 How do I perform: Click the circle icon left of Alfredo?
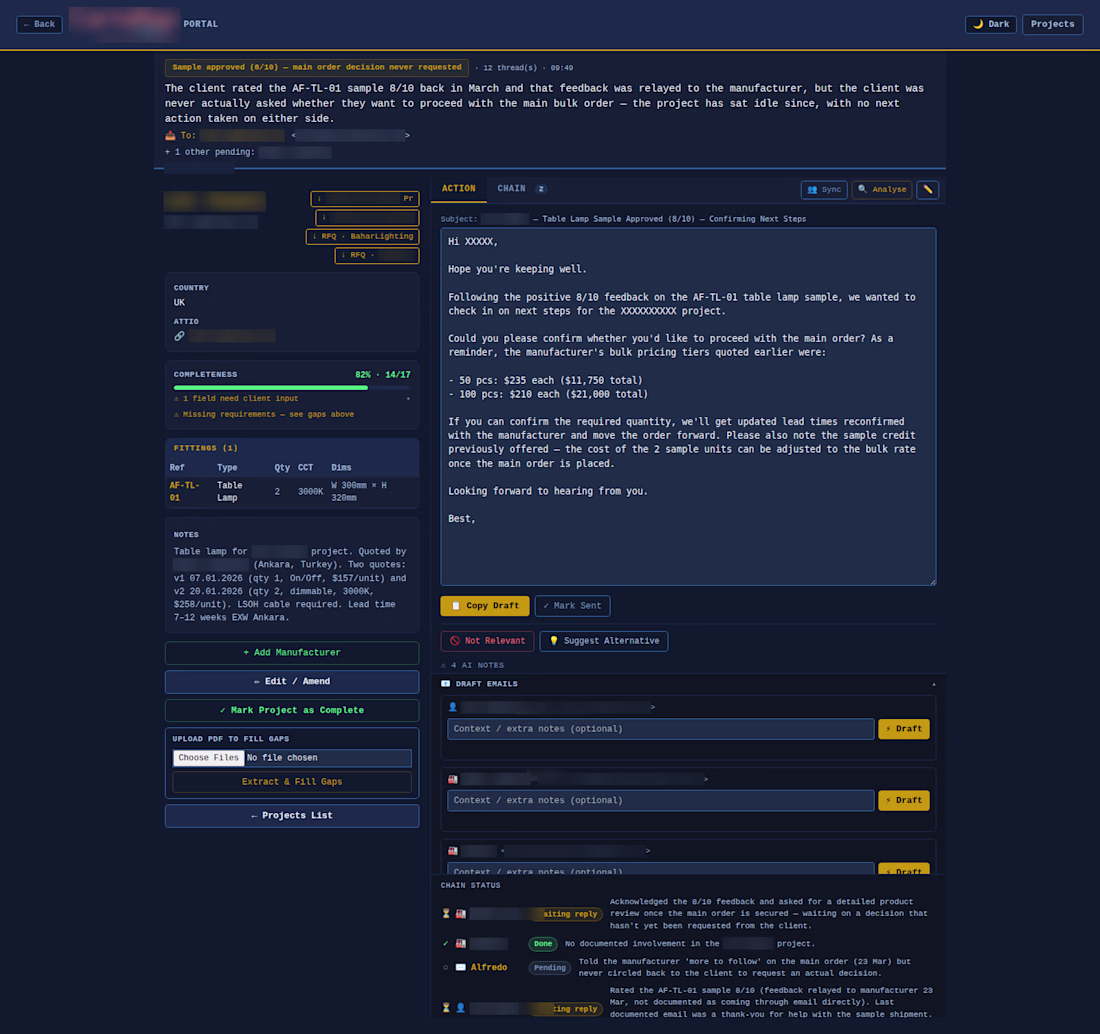click(445, 968)
